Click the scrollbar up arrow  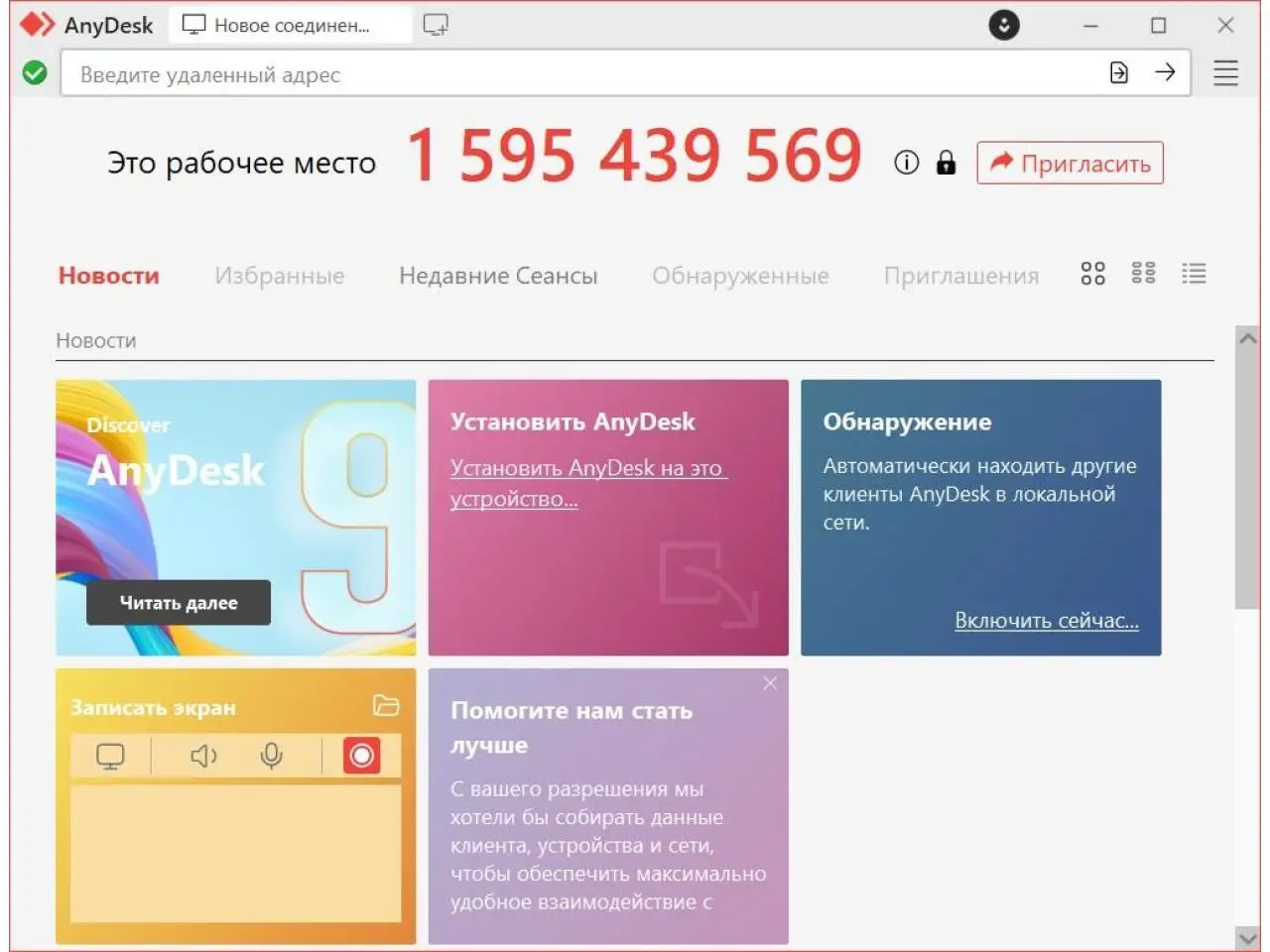[x=1247, y=338]
